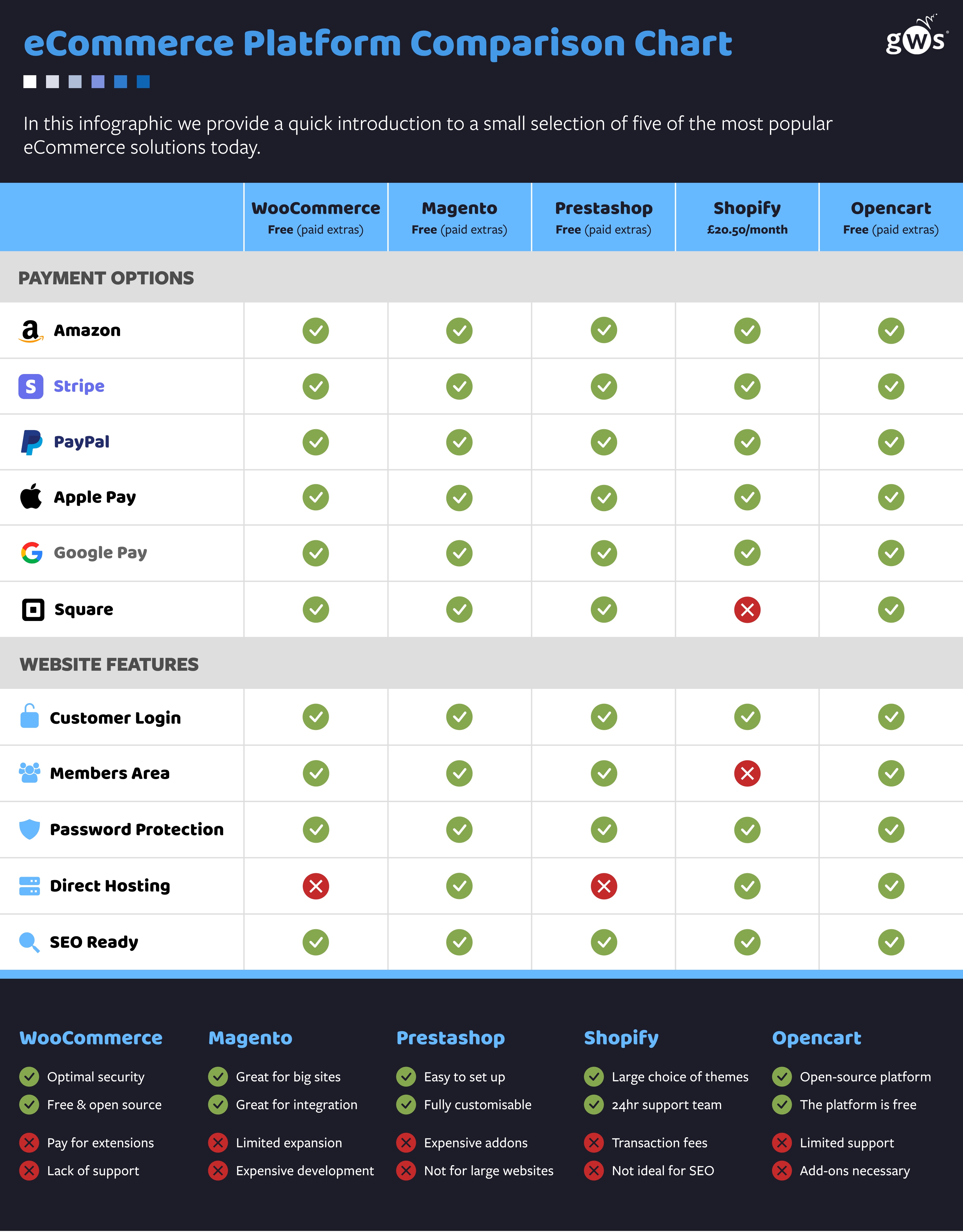The width and height of the screenshot is (963, 1232).
Task: Click check icon beside 24hr support team
Action: click(594, 1104)
